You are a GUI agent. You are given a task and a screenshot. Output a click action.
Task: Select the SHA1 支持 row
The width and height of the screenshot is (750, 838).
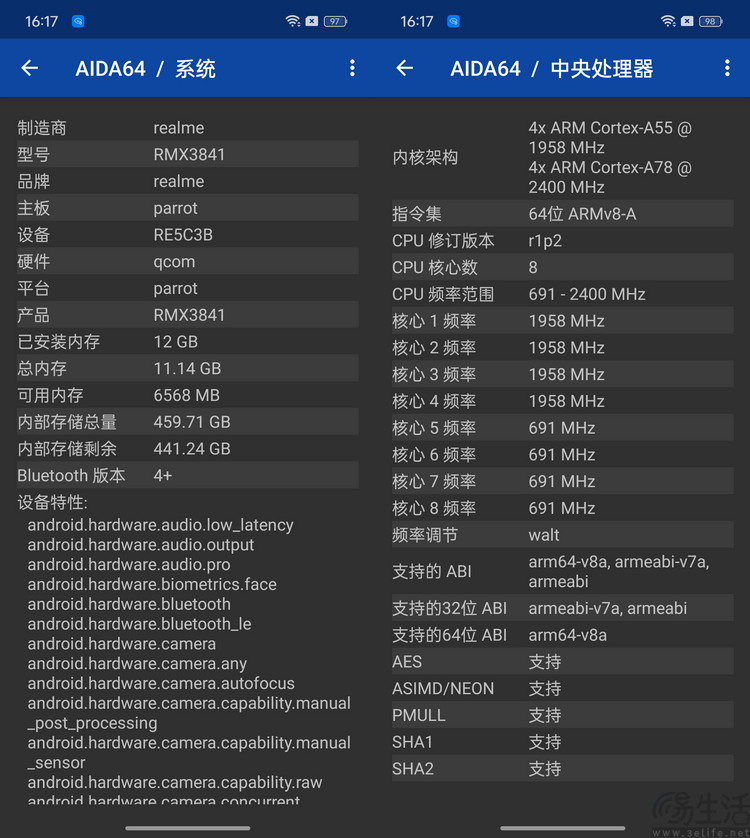point(563,741)
